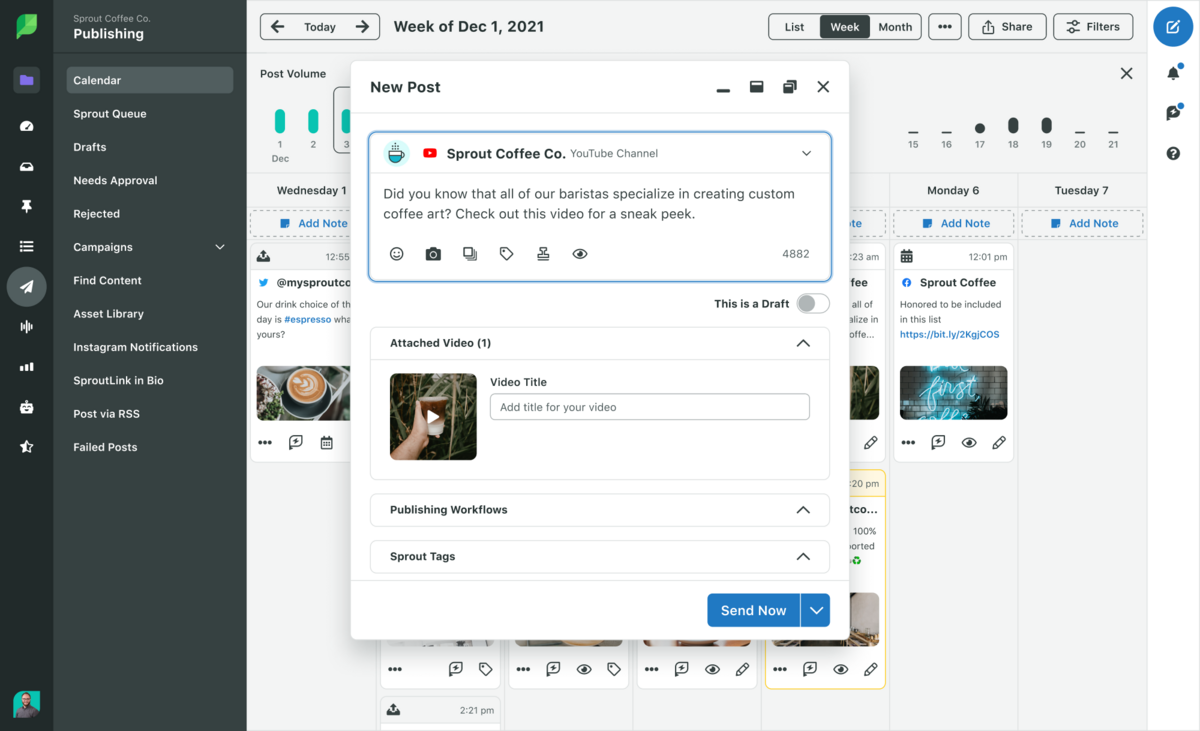The width and height of the screenshot is (1200, 731).
Task: Open the notifications bell
Action: click(1174, 73)
